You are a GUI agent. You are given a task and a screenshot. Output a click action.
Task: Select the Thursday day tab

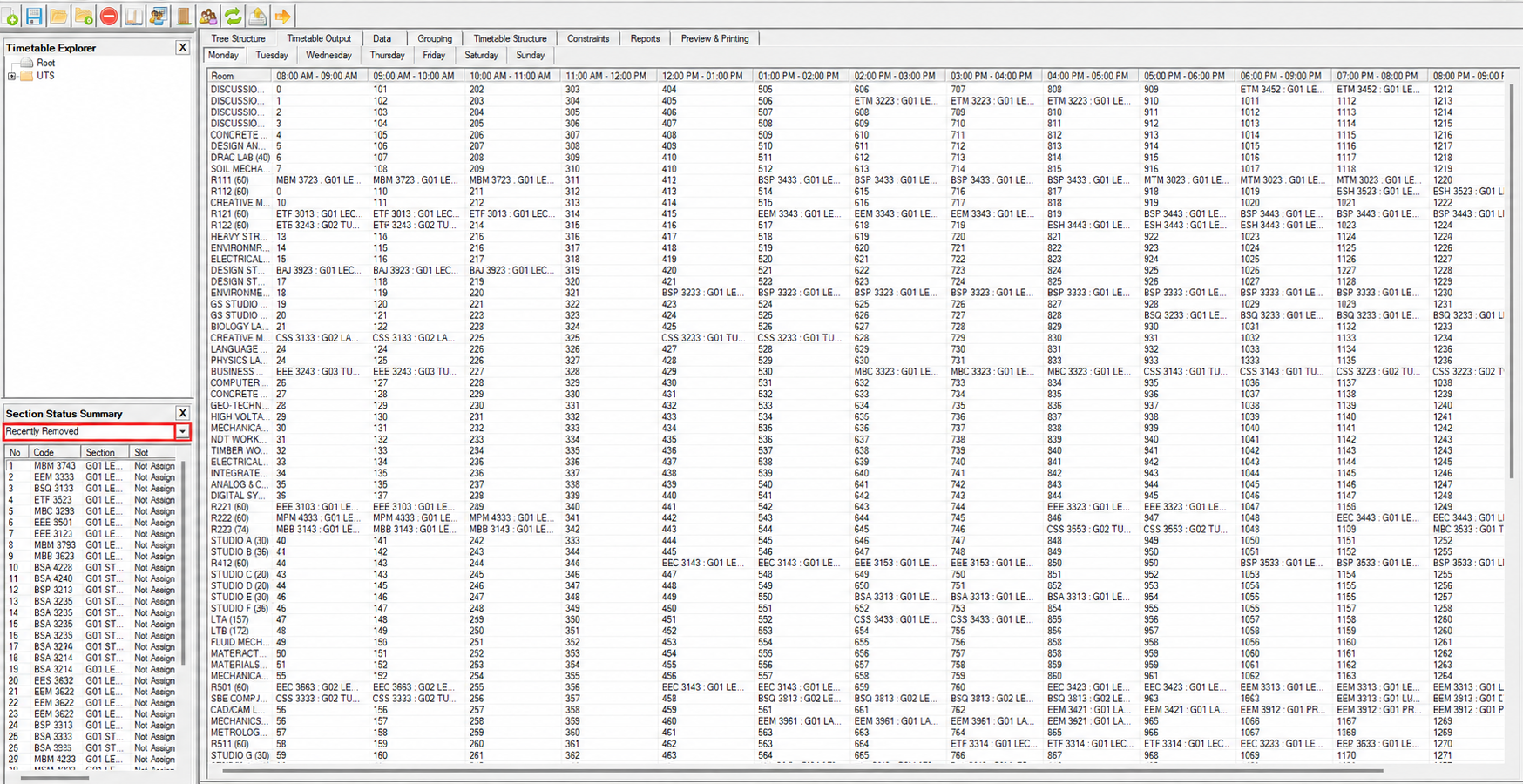tap(387, 55)
